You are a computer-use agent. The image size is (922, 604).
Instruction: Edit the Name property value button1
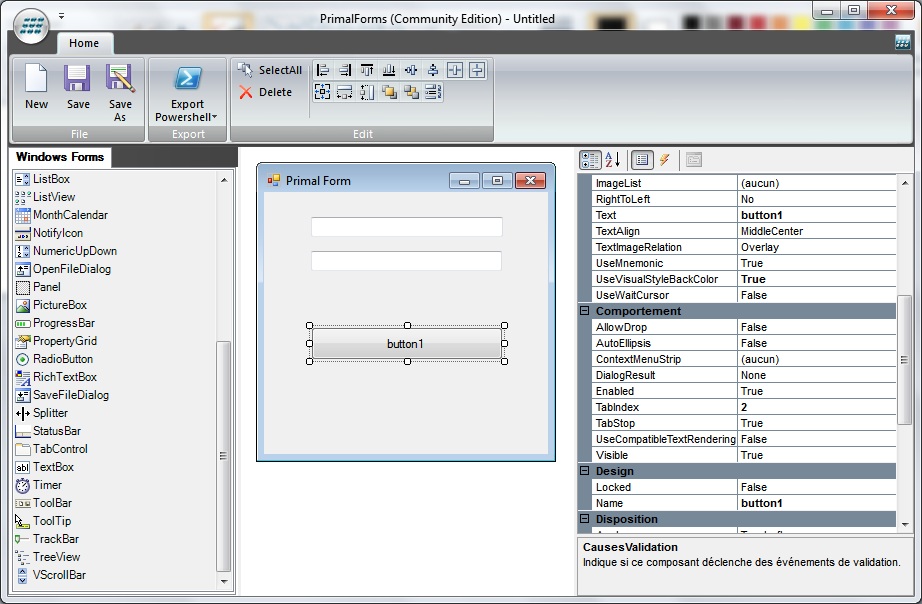pyautogui.click(x=817, y=503)
